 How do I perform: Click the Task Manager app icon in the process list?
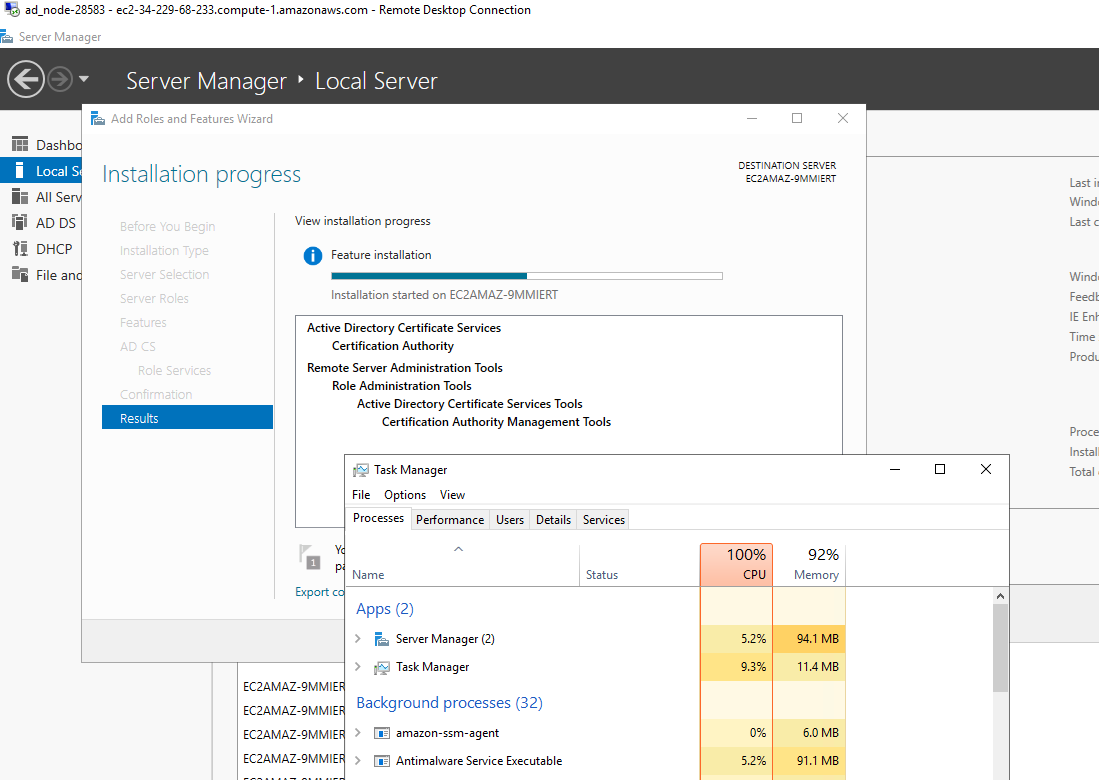tap(381, 667)
